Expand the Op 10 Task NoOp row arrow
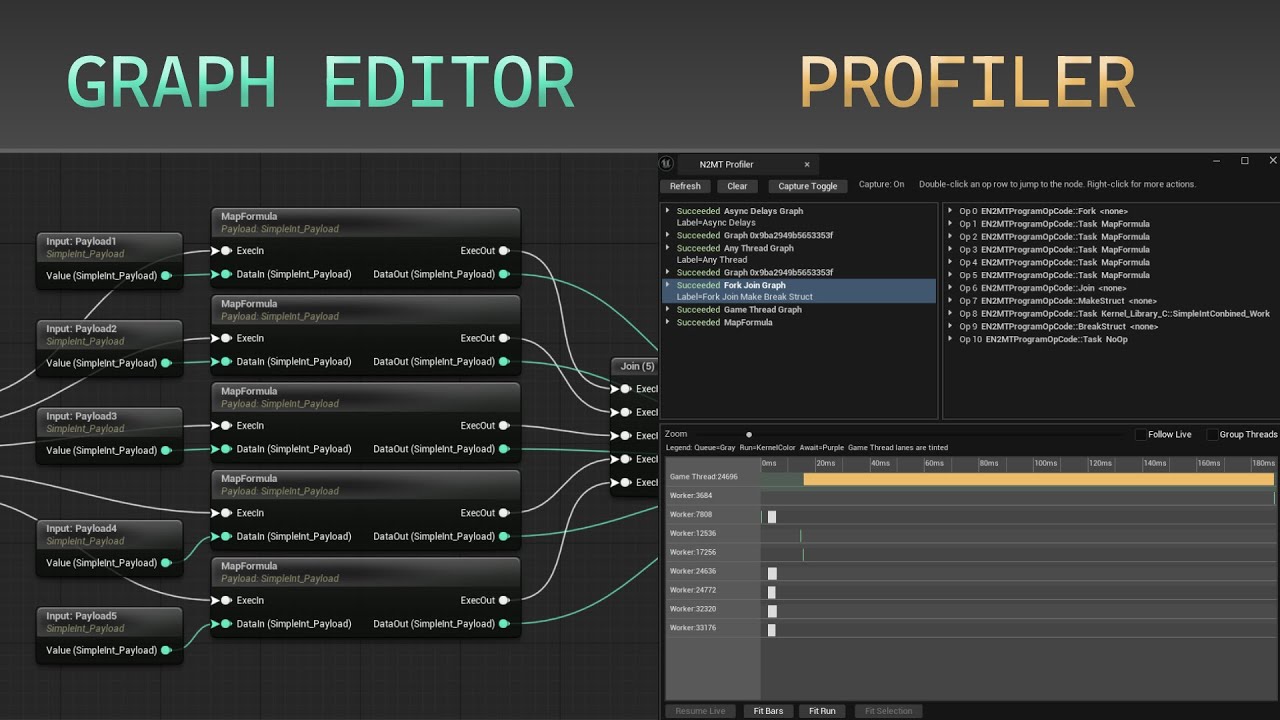Viewport: 1280px width, 720px height. point(951,339)
